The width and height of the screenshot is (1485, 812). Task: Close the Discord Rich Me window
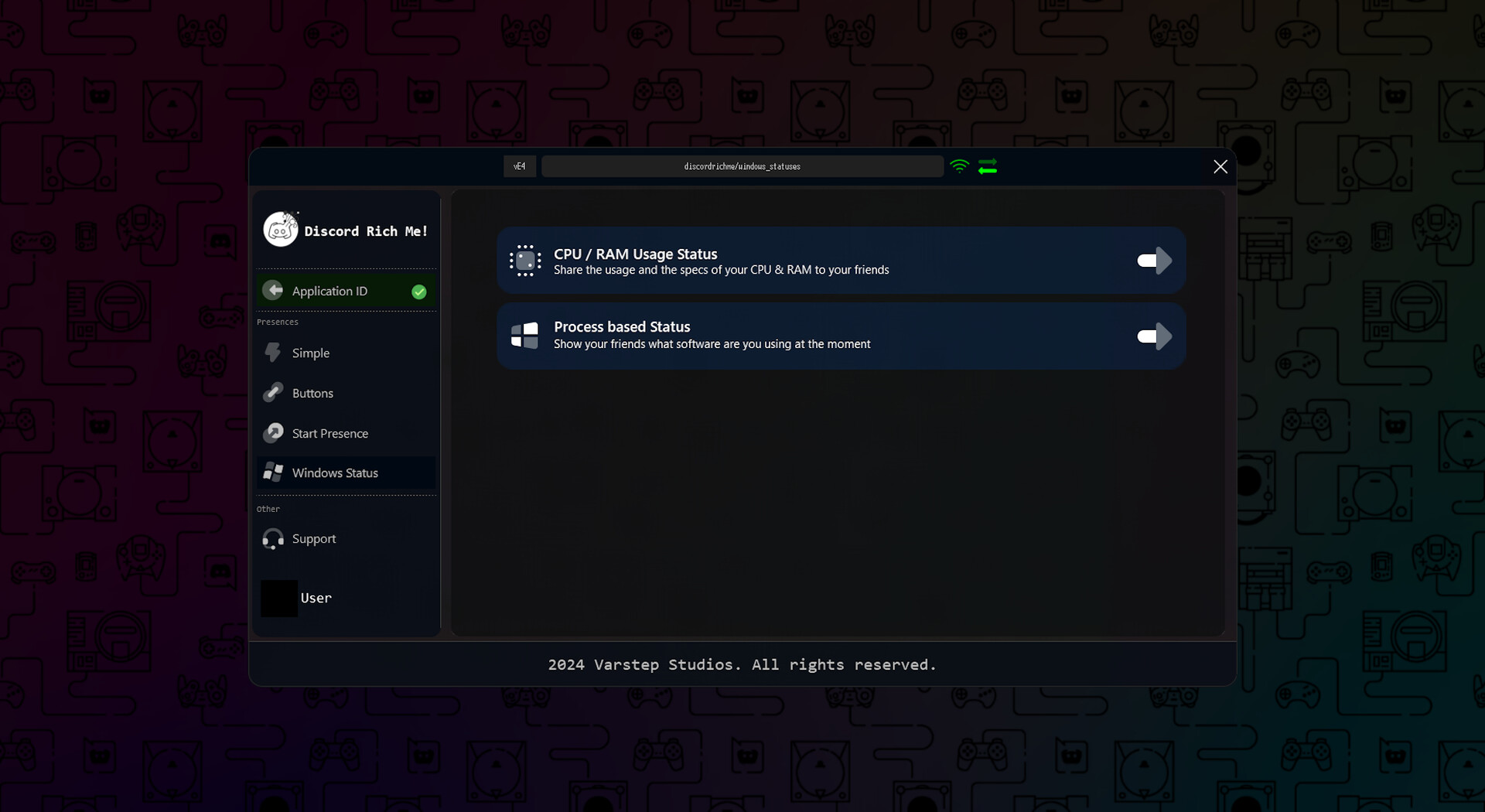tap(1220, 166)
